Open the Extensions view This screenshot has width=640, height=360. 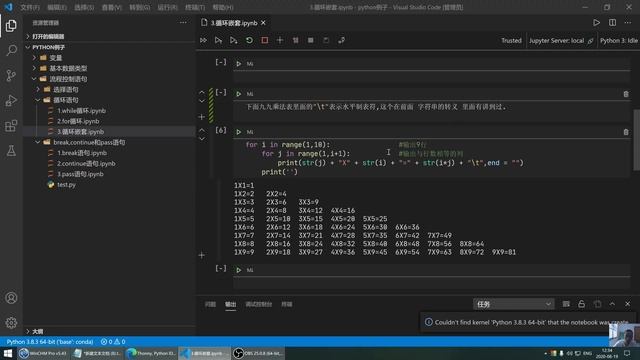point(11,126)
